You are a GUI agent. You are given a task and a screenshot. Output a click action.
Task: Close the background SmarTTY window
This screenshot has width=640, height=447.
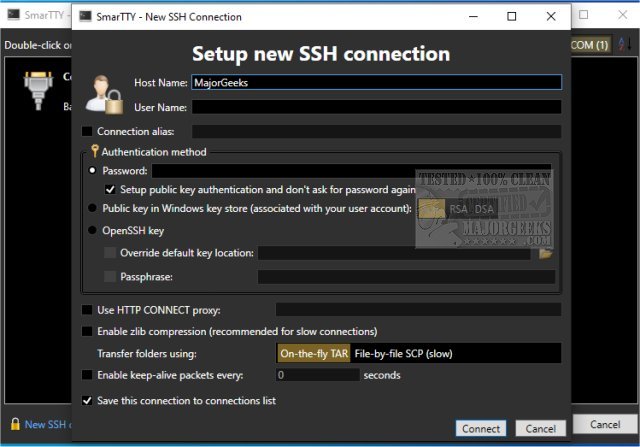622,15
